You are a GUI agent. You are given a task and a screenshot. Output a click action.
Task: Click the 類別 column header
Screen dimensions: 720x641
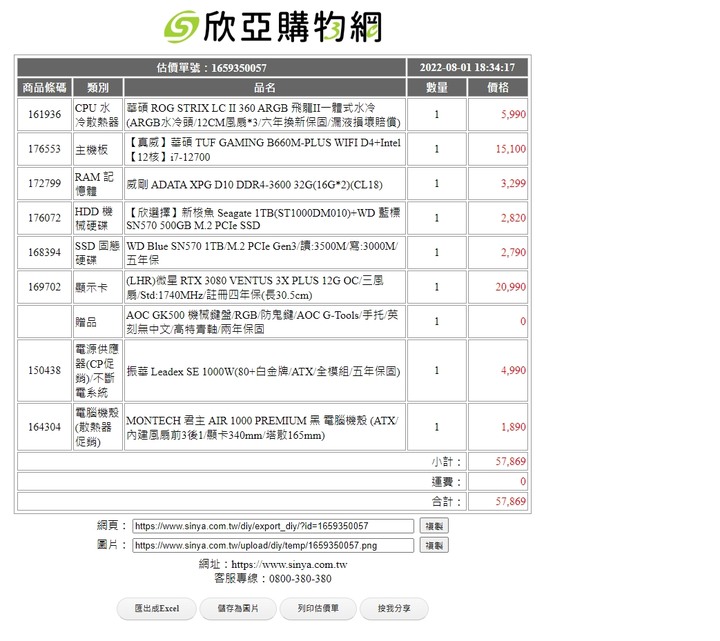pyautogui.click(x=98, y=87)
